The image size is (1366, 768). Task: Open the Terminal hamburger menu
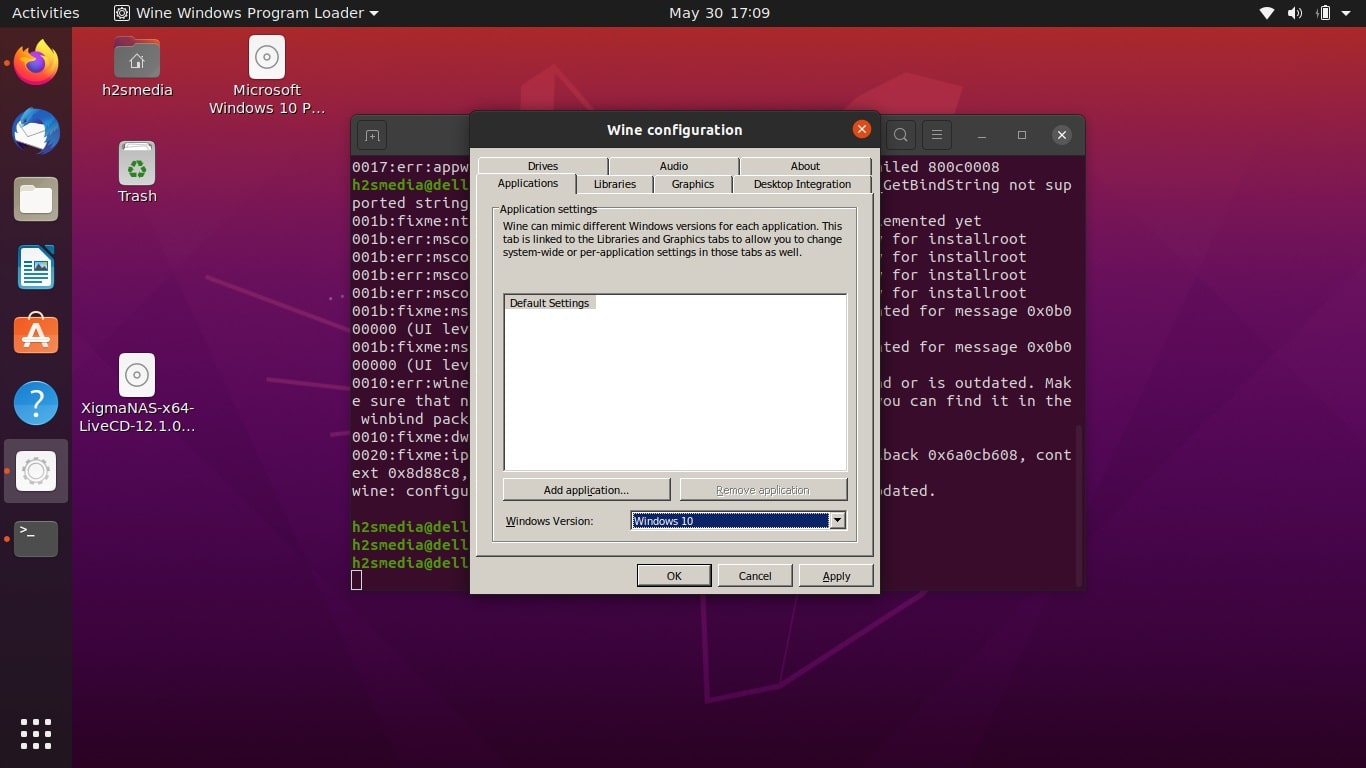tap(937, 135)
